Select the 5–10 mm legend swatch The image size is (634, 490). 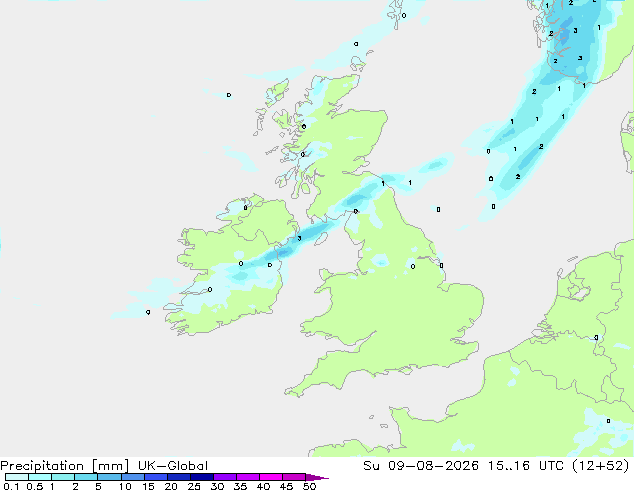pyautogui.click(x=109, y=477)
